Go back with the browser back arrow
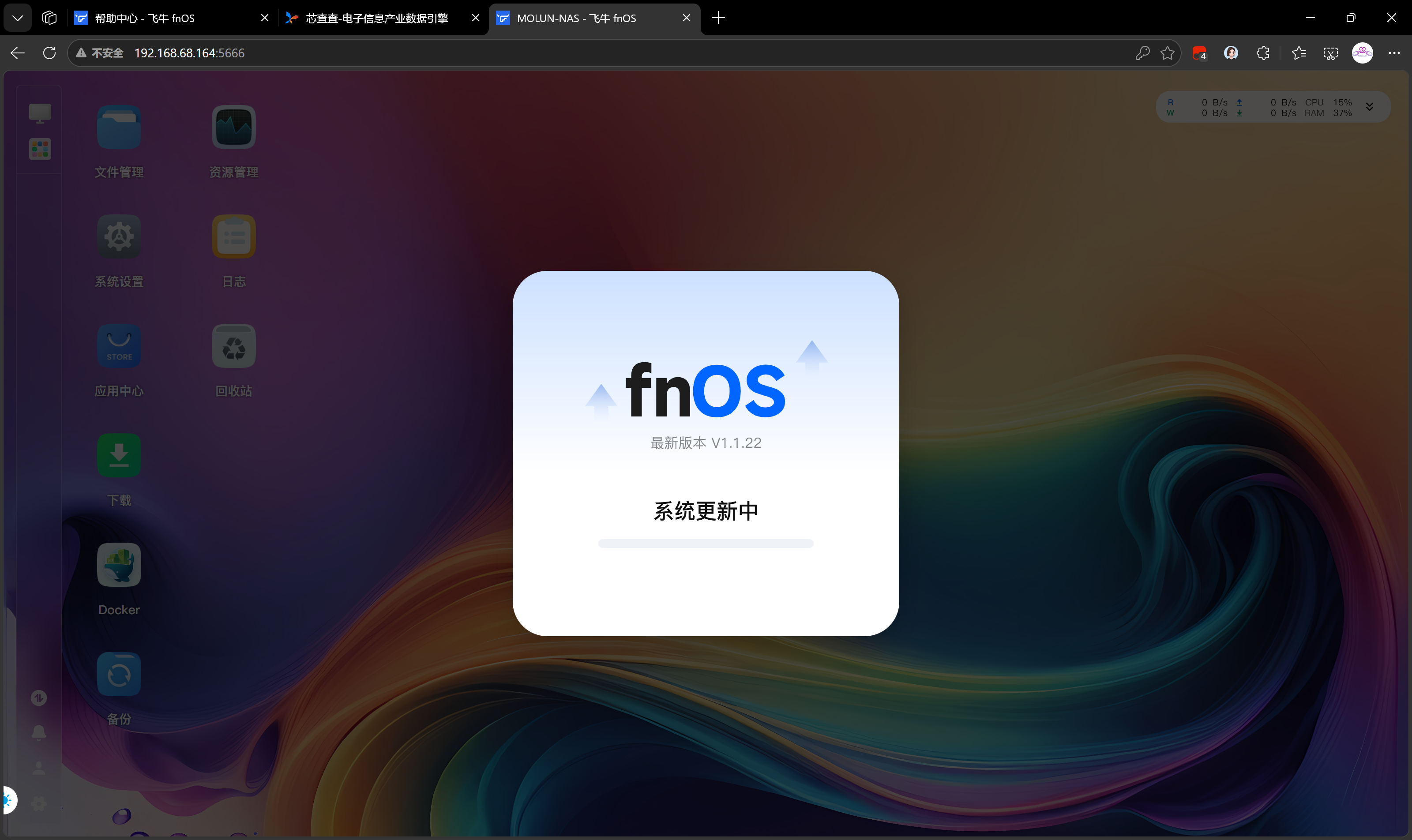This screenshot has width=1412, height=840. [x=18, y=52]
